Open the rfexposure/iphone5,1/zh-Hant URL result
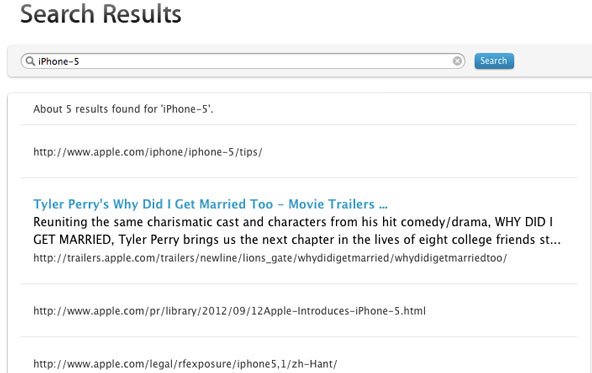592x373 pixels. pos(185,364)
